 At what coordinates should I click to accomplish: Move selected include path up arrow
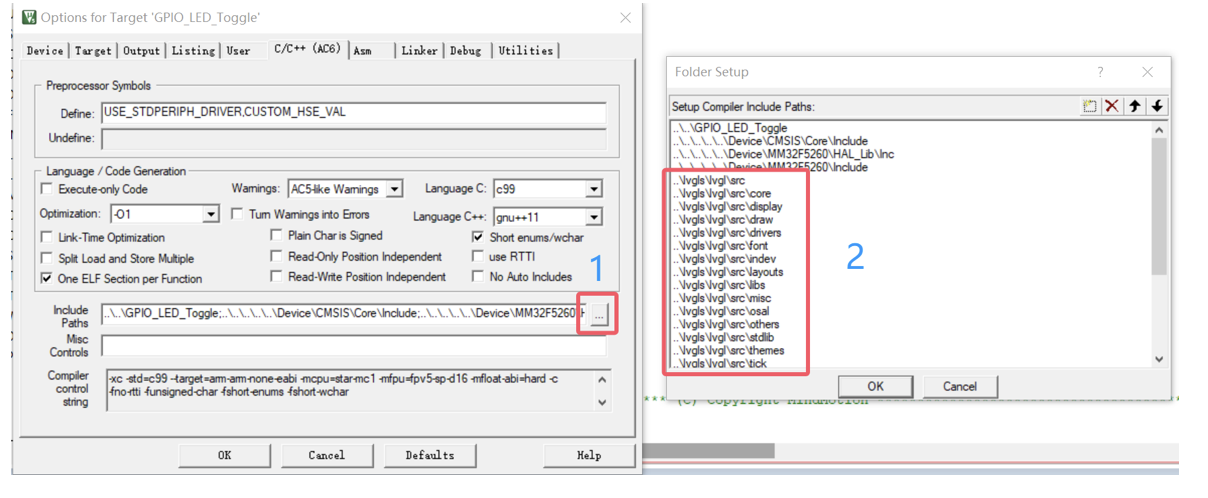coord(1135,106)
